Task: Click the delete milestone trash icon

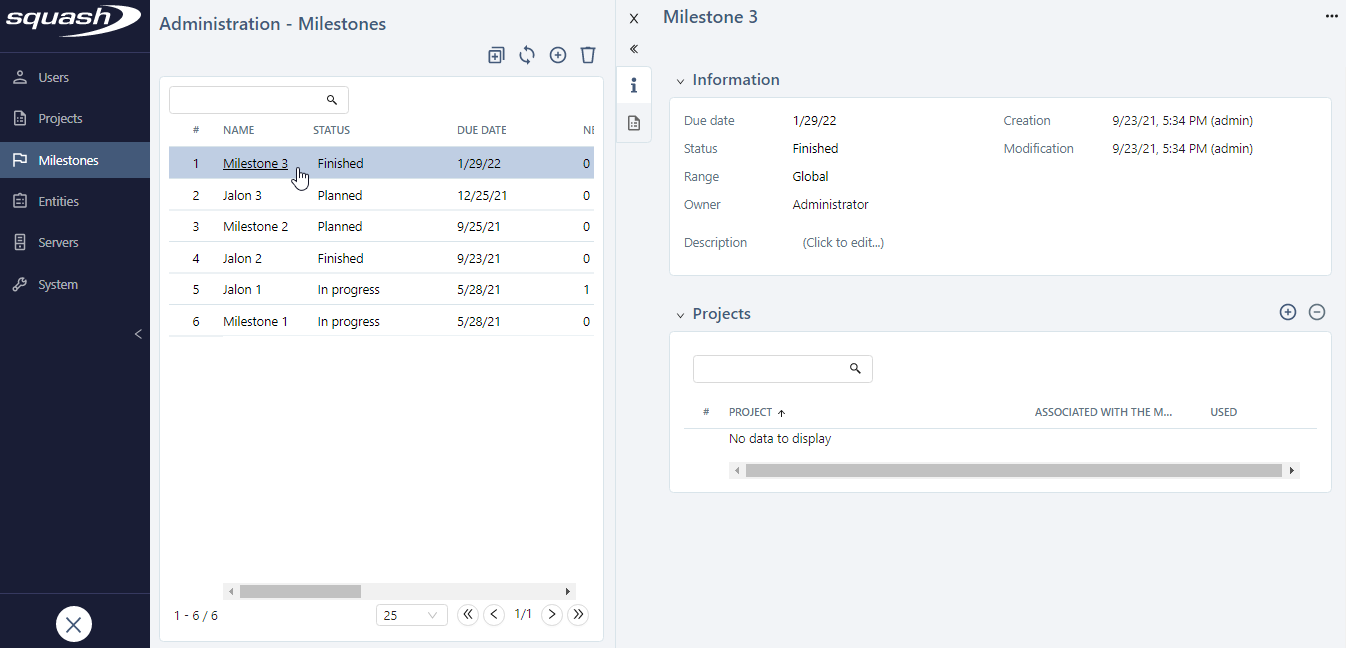Action: 588,55
